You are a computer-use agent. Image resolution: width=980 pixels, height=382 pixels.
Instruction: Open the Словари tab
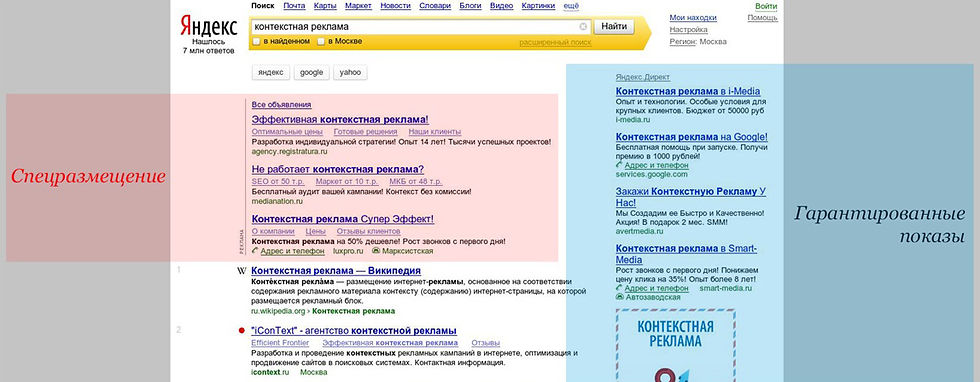pyautogui.click(x=435, y=6)
